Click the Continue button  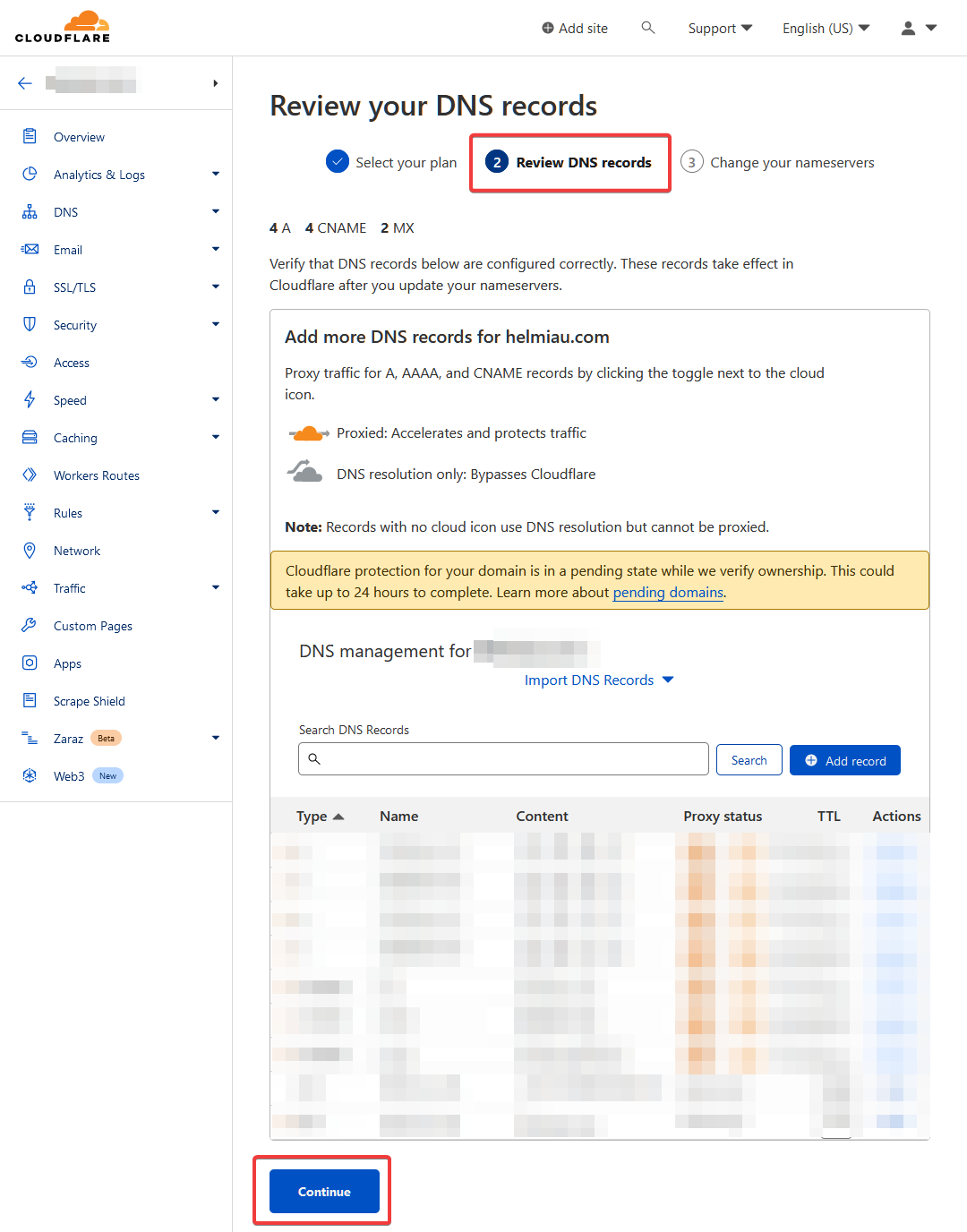[324, 1192]
